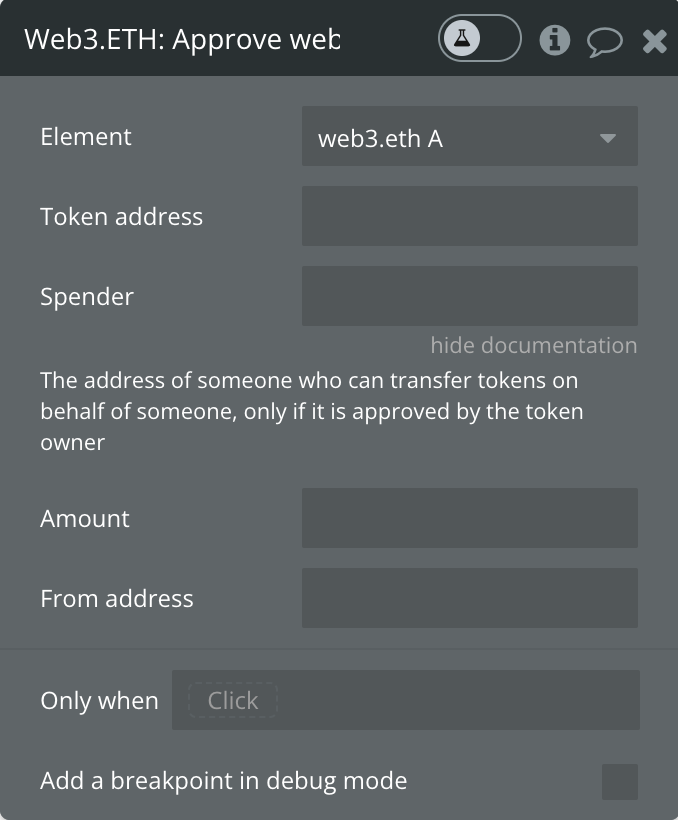The width and height of the screenshot is (678, 820).
Task: Click the Only when condition box
Action: [x=405, y=700]
